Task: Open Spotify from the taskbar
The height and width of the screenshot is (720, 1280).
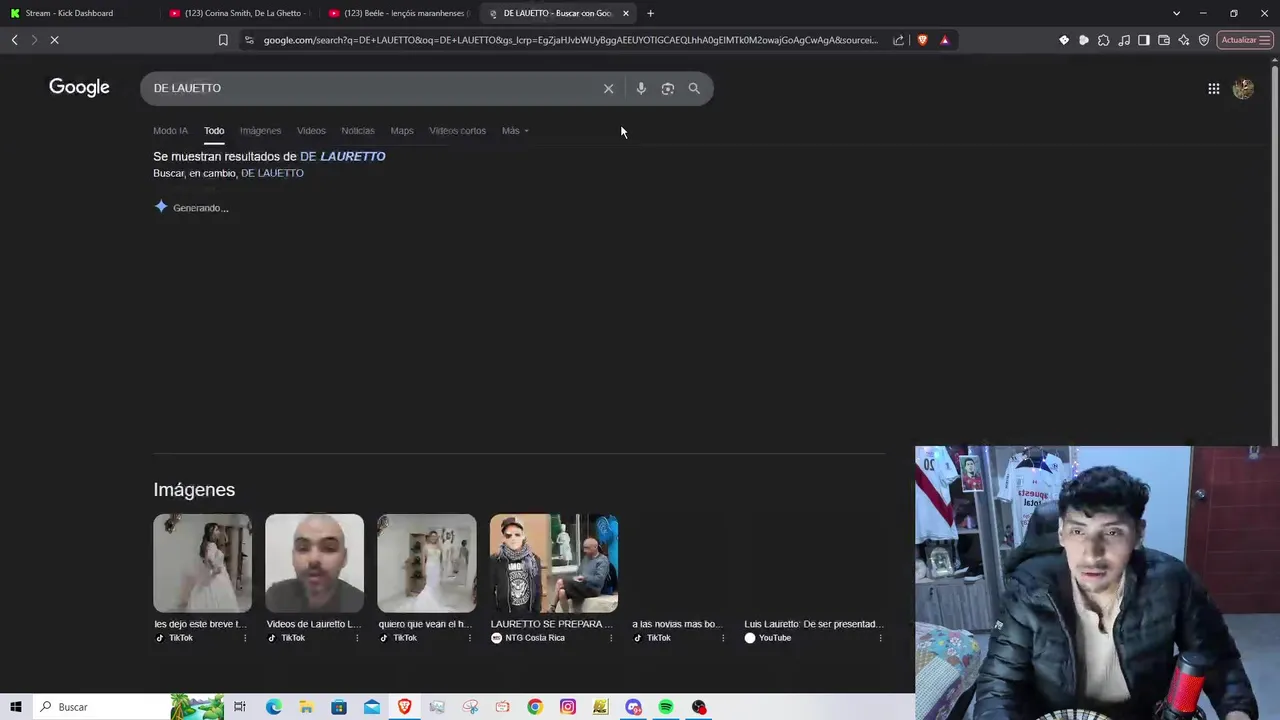Action: [666, 707]
